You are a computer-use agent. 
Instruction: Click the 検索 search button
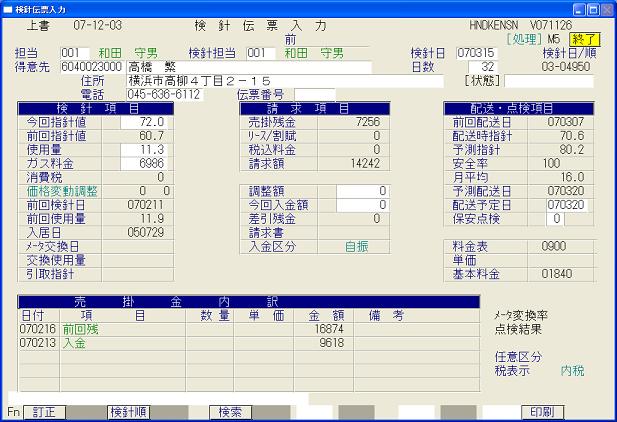(x=230, y=411)
